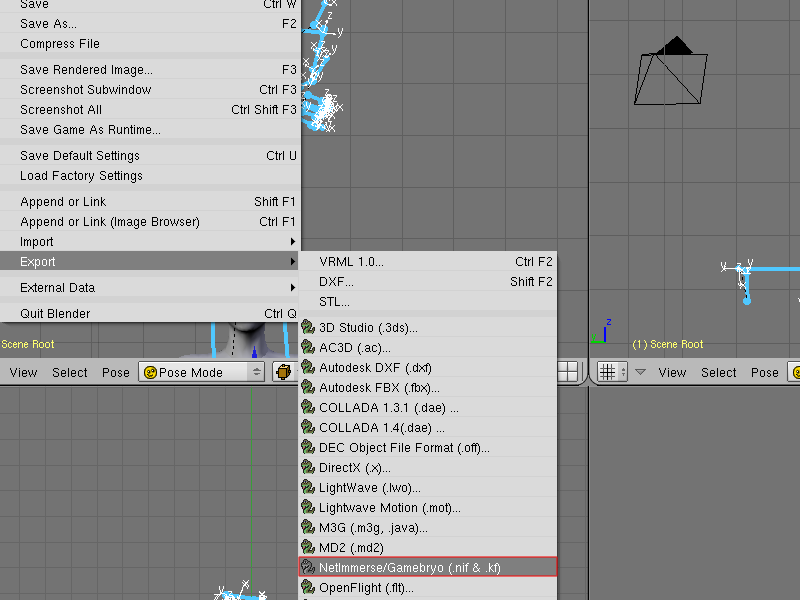Open View menu in the grid-icon header

(672, 372)
